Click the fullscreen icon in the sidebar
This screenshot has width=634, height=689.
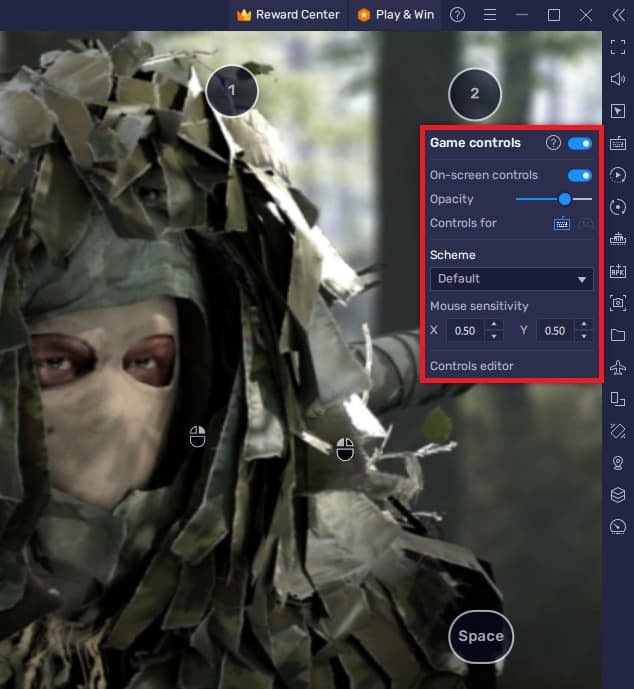(617, 47)
